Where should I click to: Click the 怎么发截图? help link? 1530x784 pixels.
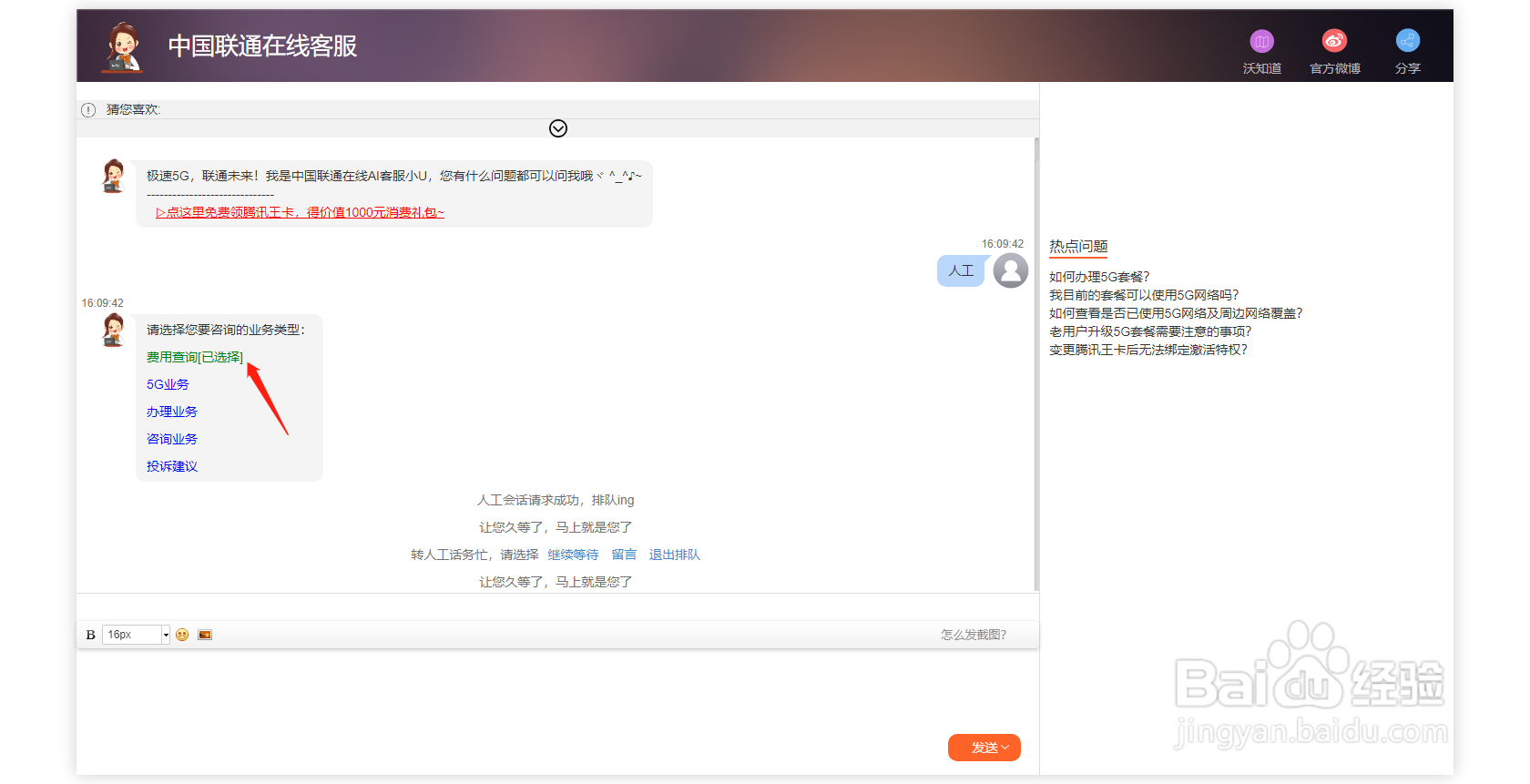[x=974, y=635]
